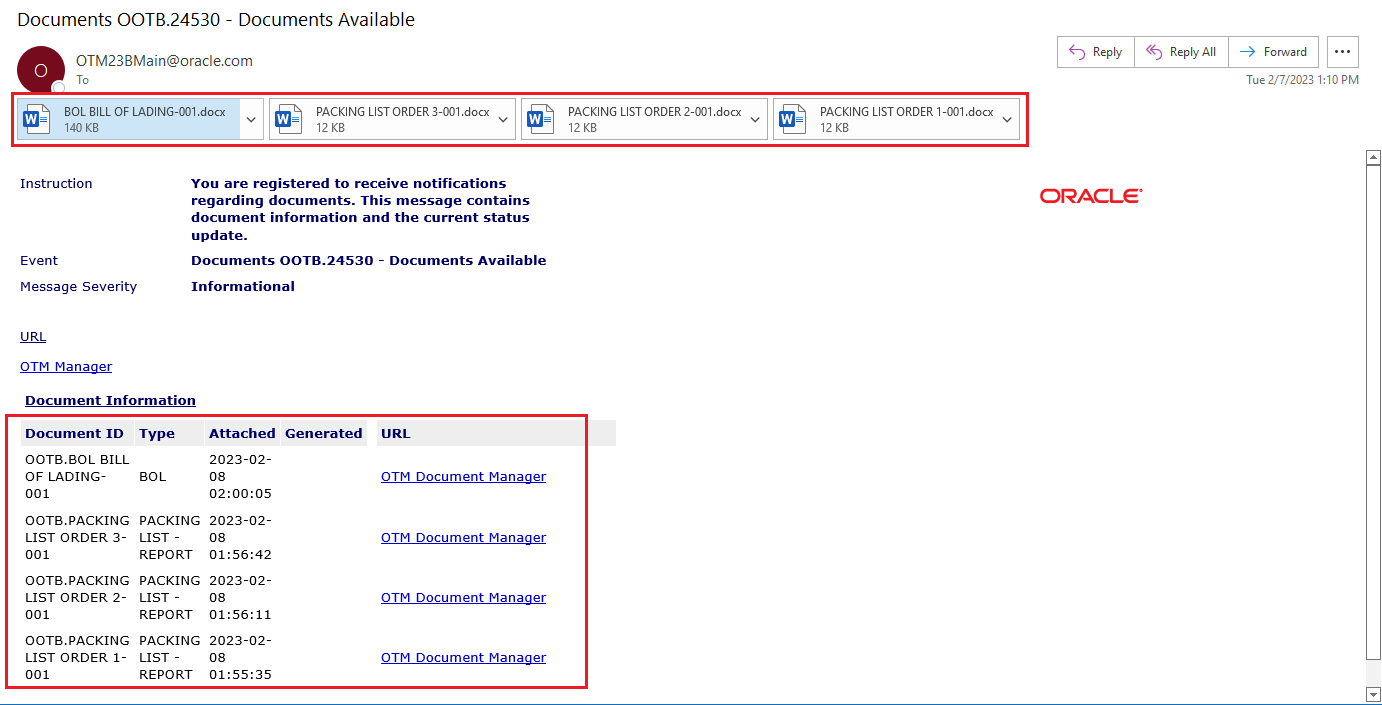Click the Document ID column header
The image size is (1382, 705).
click(75, 434)
